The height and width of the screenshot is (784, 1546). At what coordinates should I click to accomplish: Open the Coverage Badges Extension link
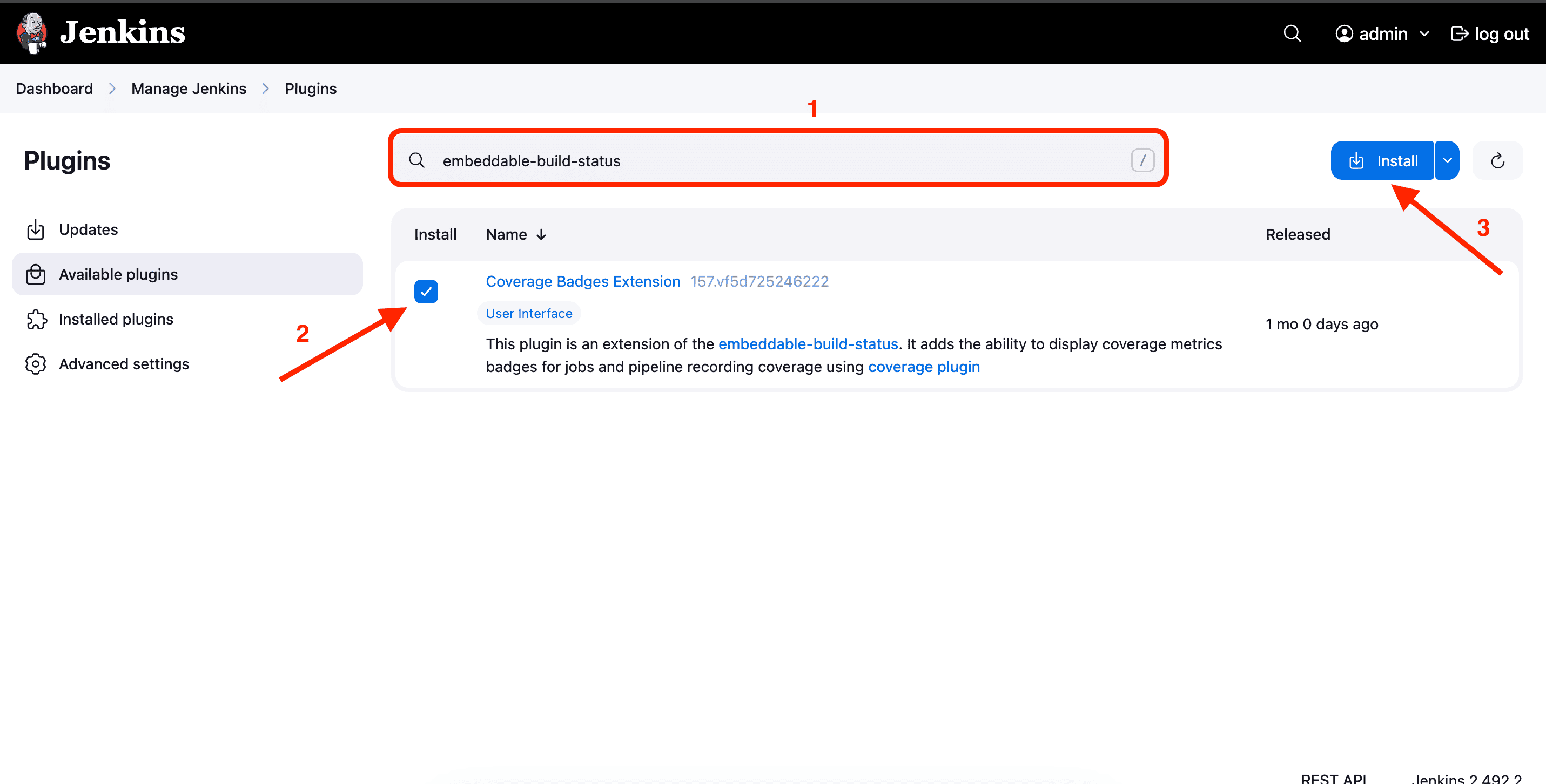tap(583, 281)
